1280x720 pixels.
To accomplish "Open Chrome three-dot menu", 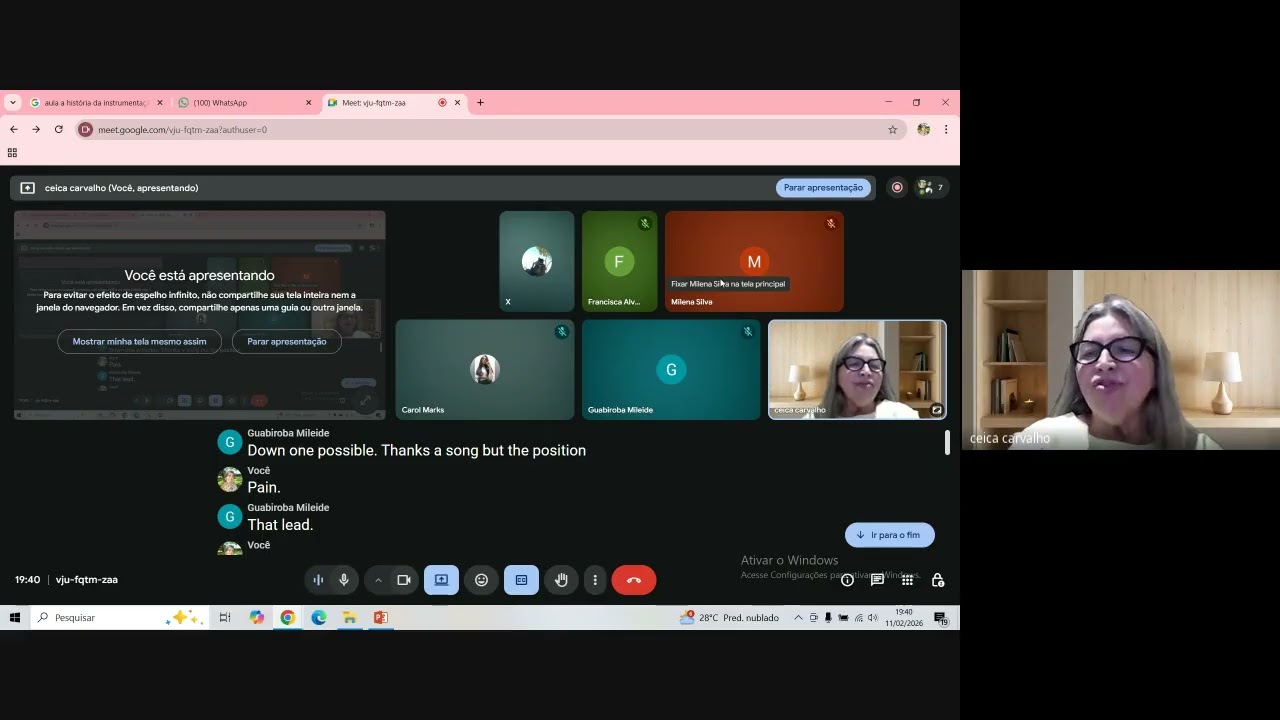I will pos(945,129).
